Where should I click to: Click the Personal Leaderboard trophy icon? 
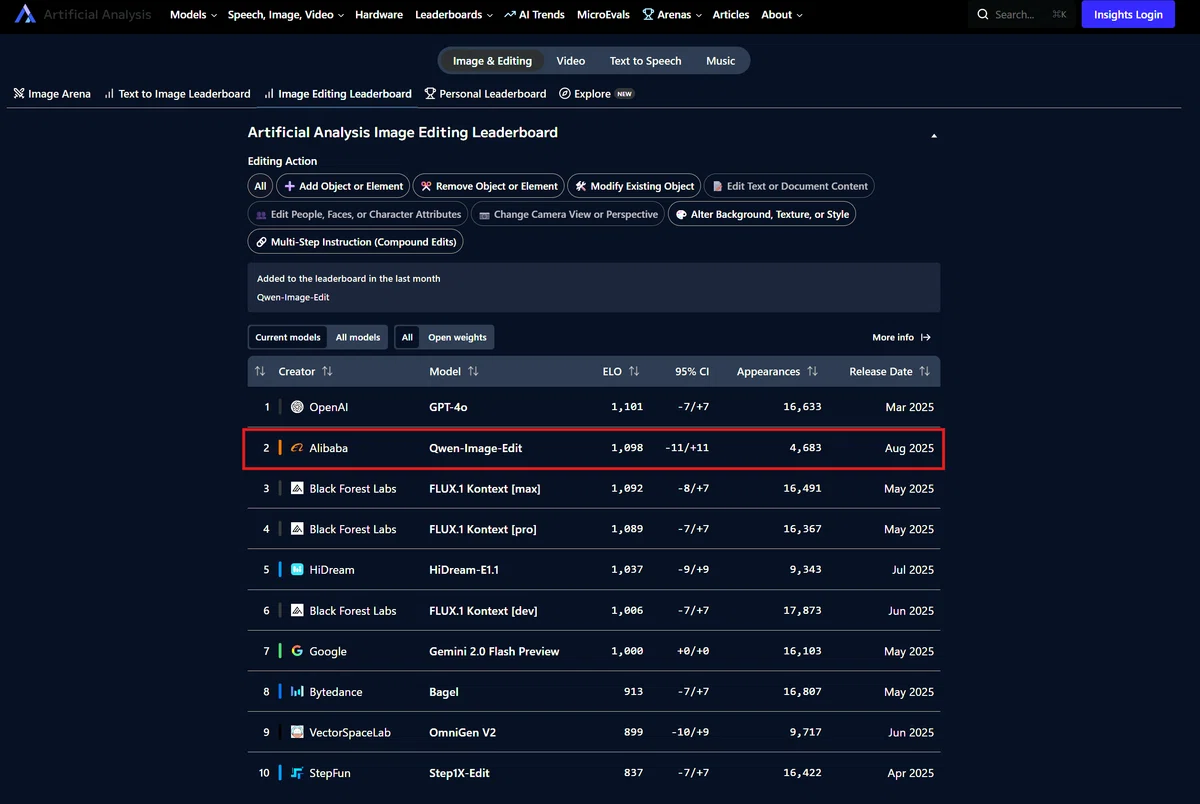pos(430,94)
